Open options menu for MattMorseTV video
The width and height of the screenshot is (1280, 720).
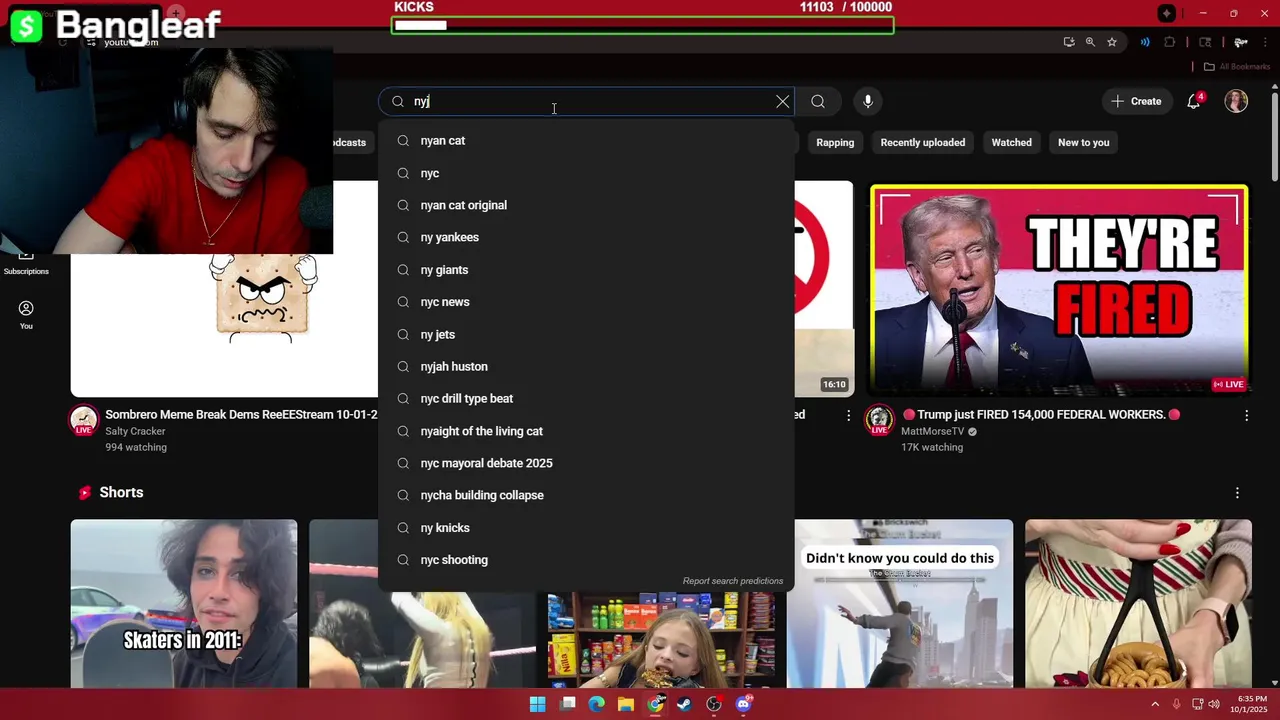[1246, 415]
